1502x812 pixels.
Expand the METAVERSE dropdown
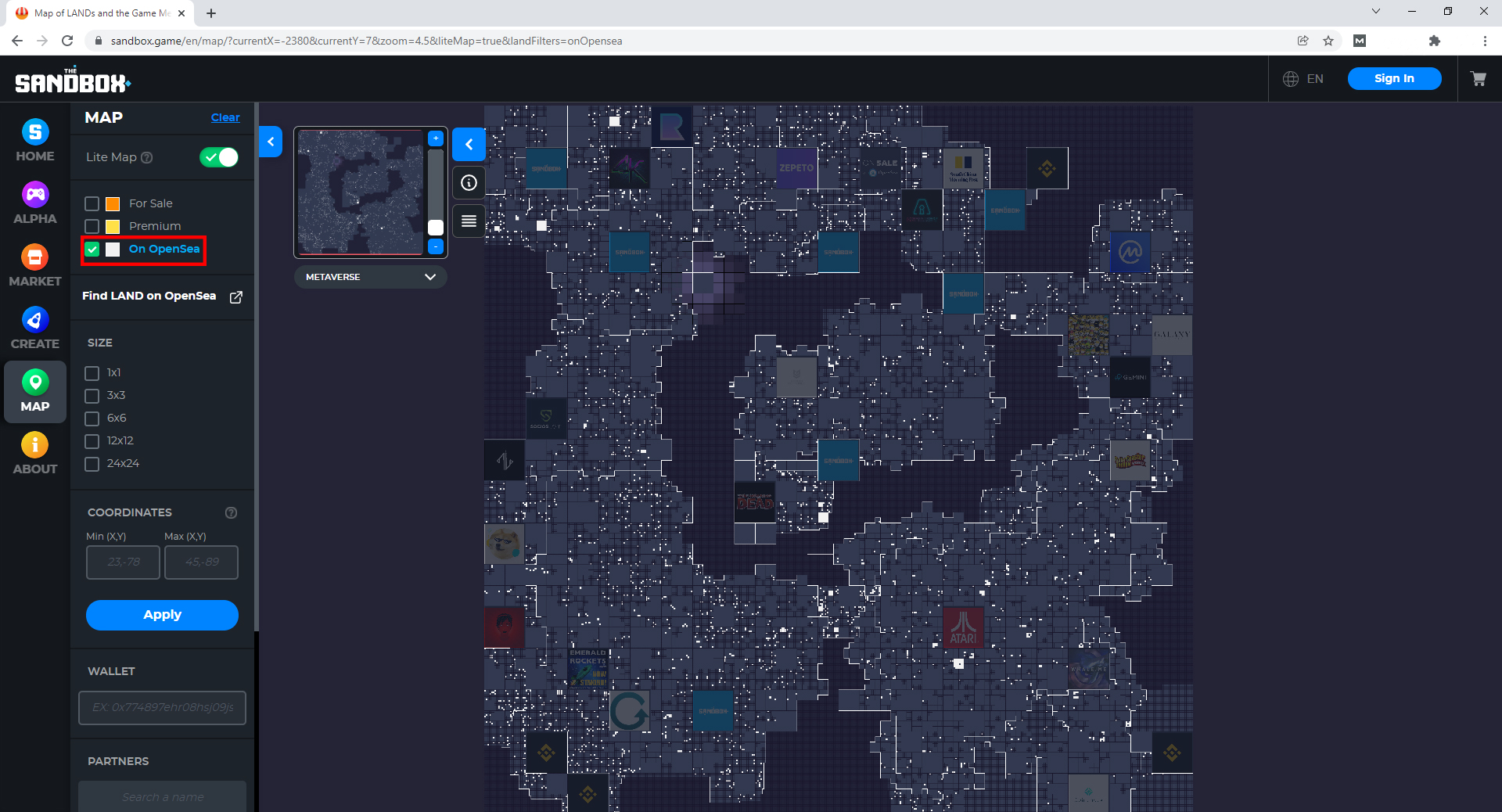370,277
